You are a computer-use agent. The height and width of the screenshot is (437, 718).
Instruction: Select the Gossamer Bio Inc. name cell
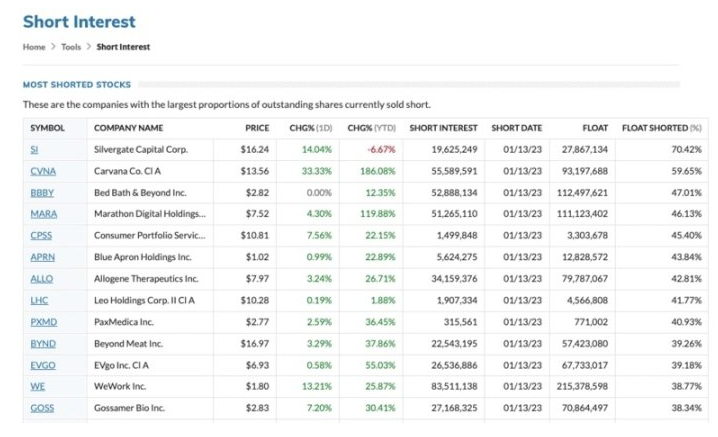click(129, 408)
